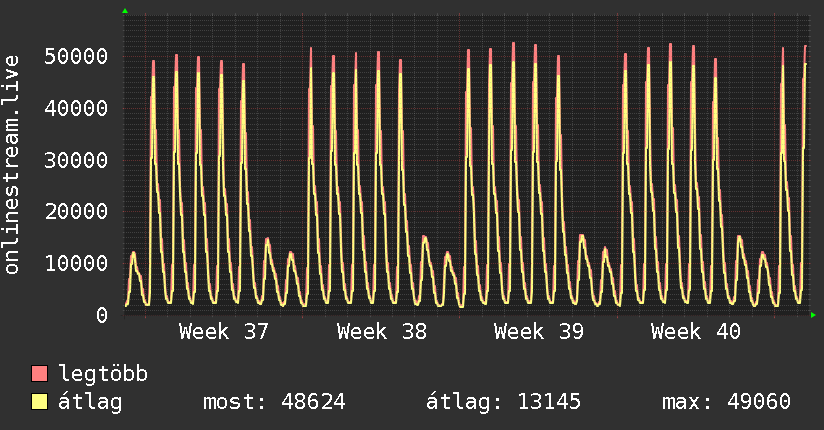Click the green arrow at x-axis end
This screenshot has height=430, width=824.
coord(813,315)
